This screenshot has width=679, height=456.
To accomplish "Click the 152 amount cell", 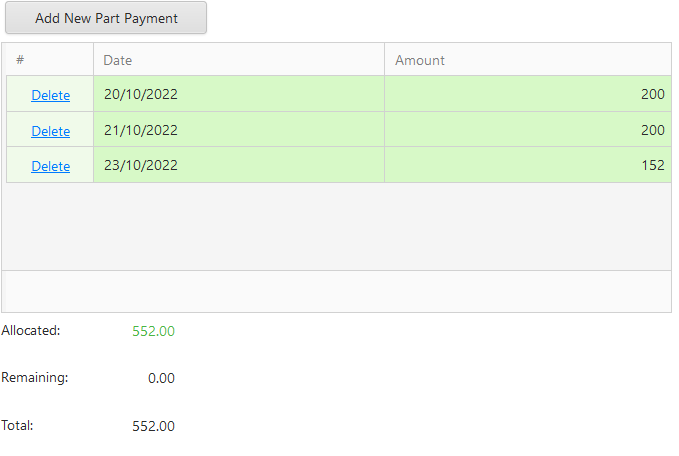I will (x=653, y=165).
